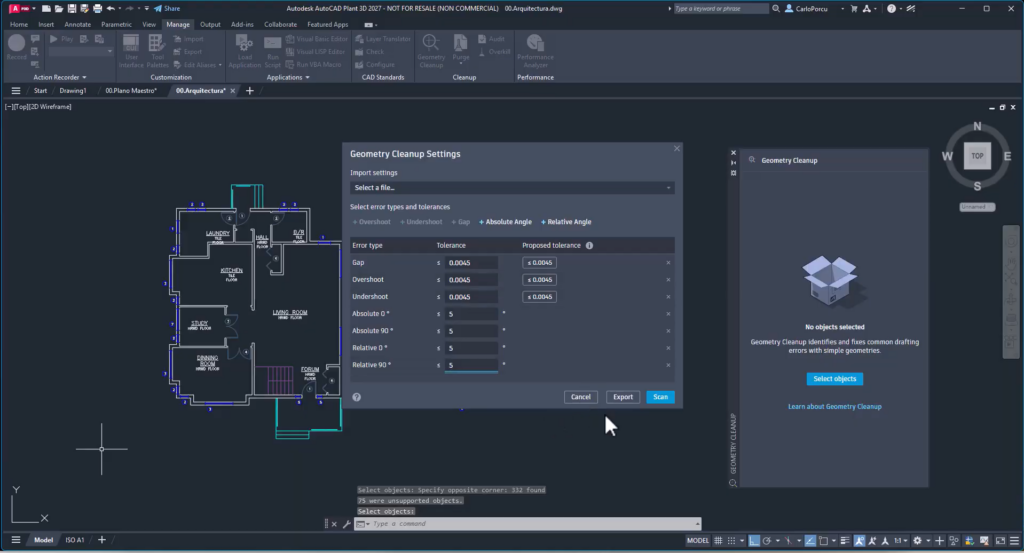The height and width of the screenshot is (553, 1024).
Task: Switch to the Output ribbon tab
Action: tap(210, 25)
